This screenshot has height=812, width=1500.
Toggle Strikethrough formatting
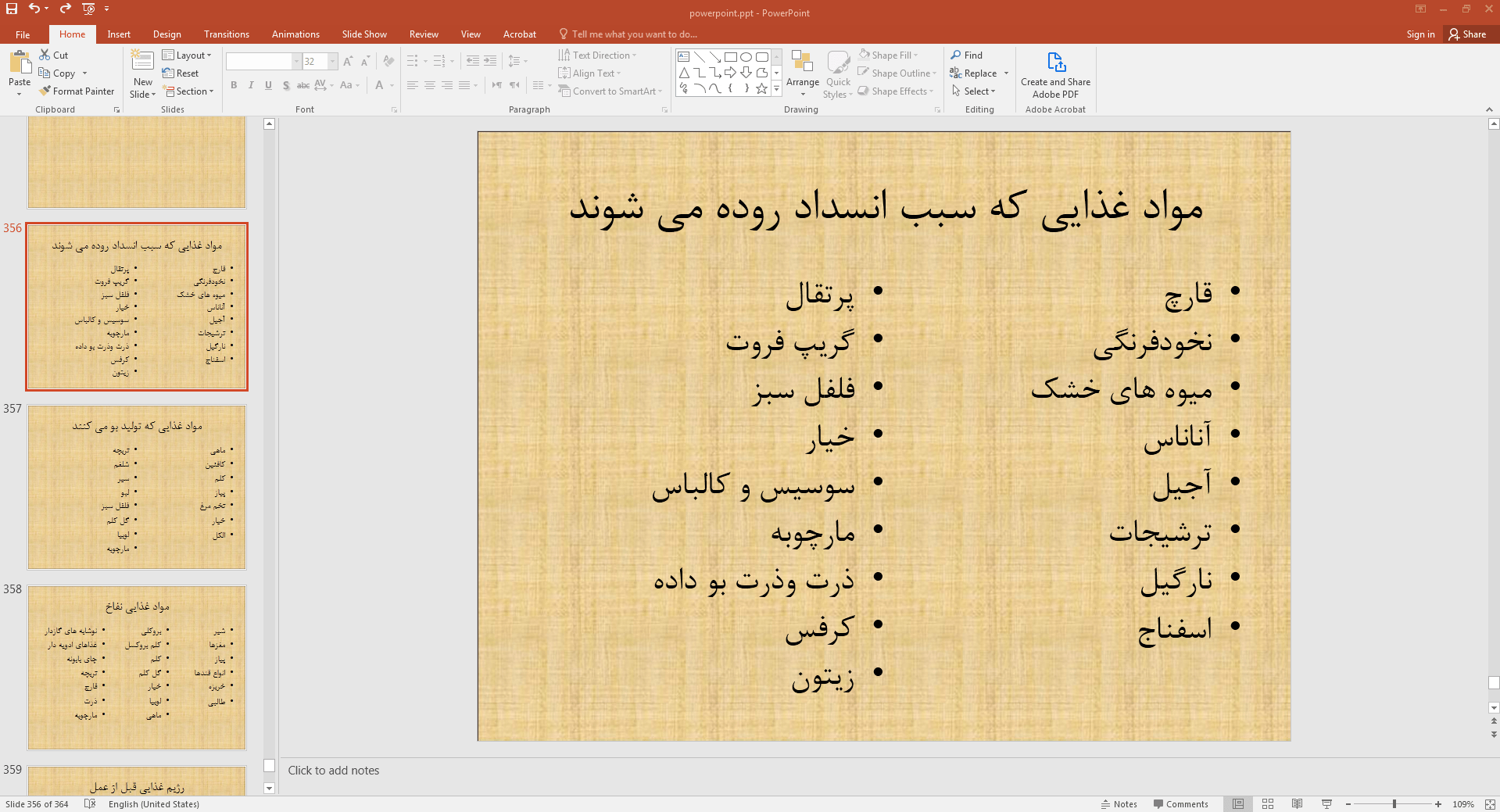(303, 85)
